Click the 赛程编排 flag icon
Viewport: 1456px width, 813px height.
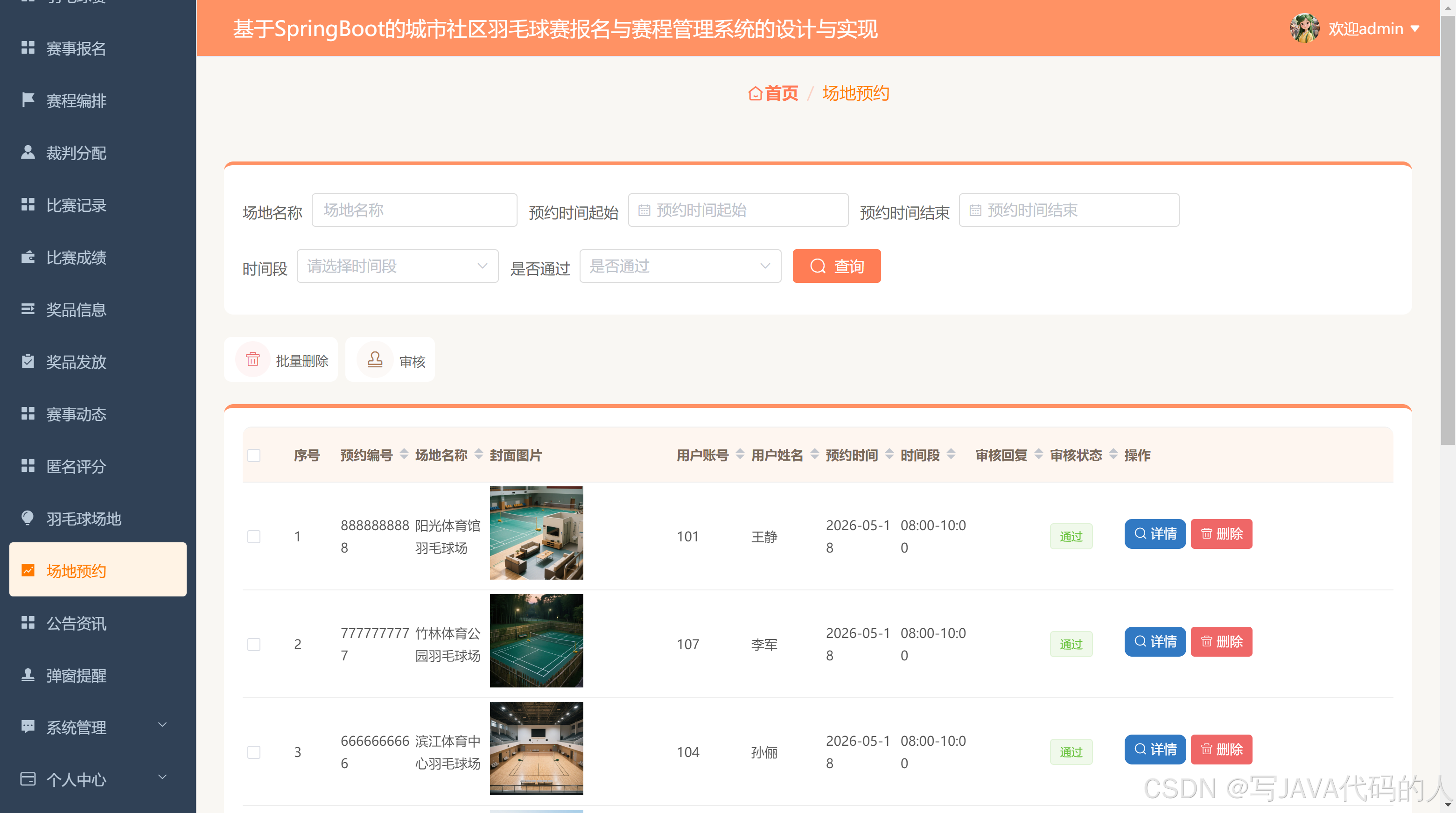pyautogui.click(x=28, y=99)
